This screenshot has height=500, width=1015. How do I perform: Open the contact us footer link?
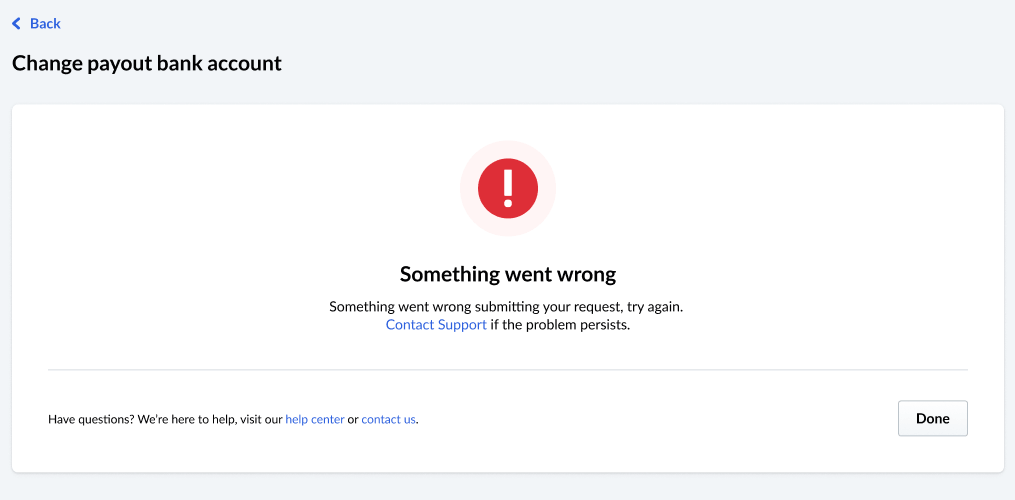(388, 419)
